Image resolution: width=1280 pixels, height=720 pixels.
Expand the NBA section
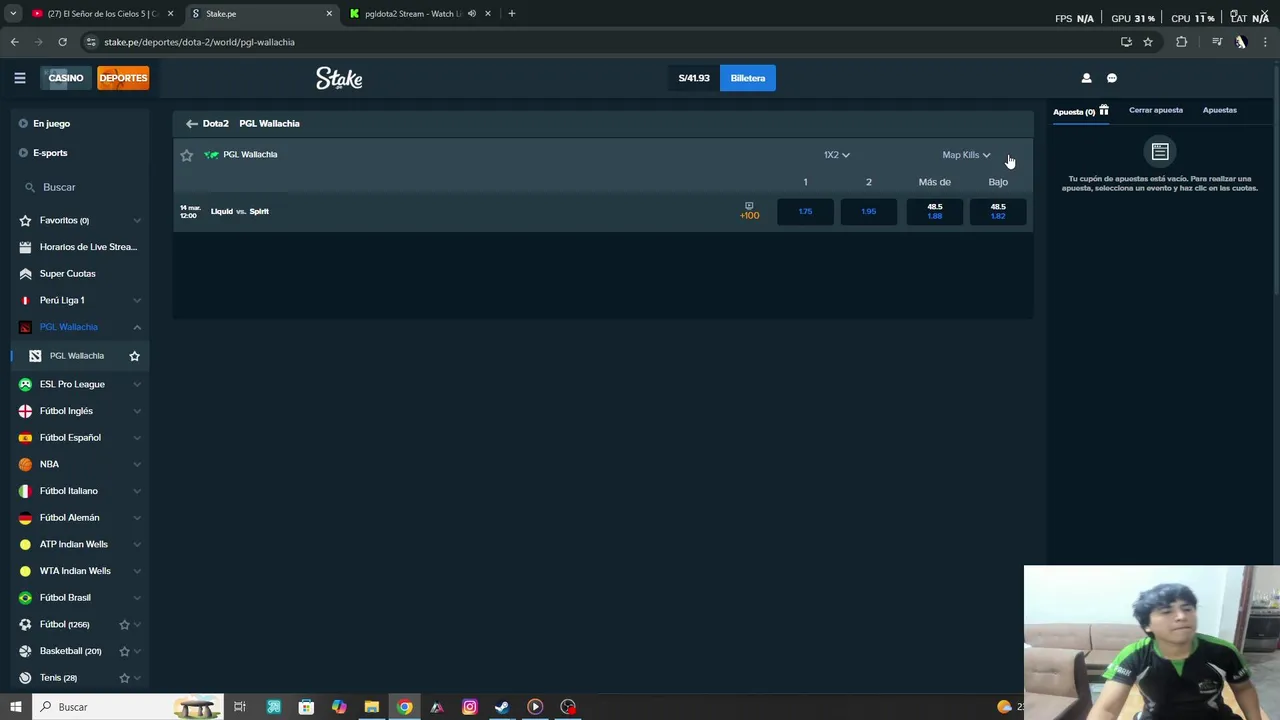pos(137,464)
